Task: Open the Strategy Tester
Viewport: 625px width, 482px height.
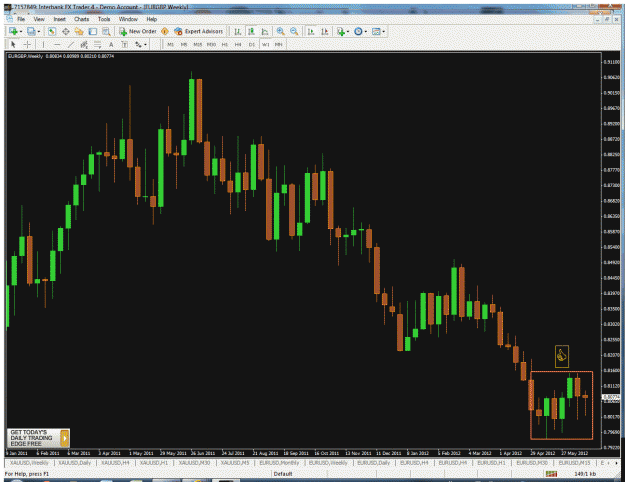Action: point(106,31)
